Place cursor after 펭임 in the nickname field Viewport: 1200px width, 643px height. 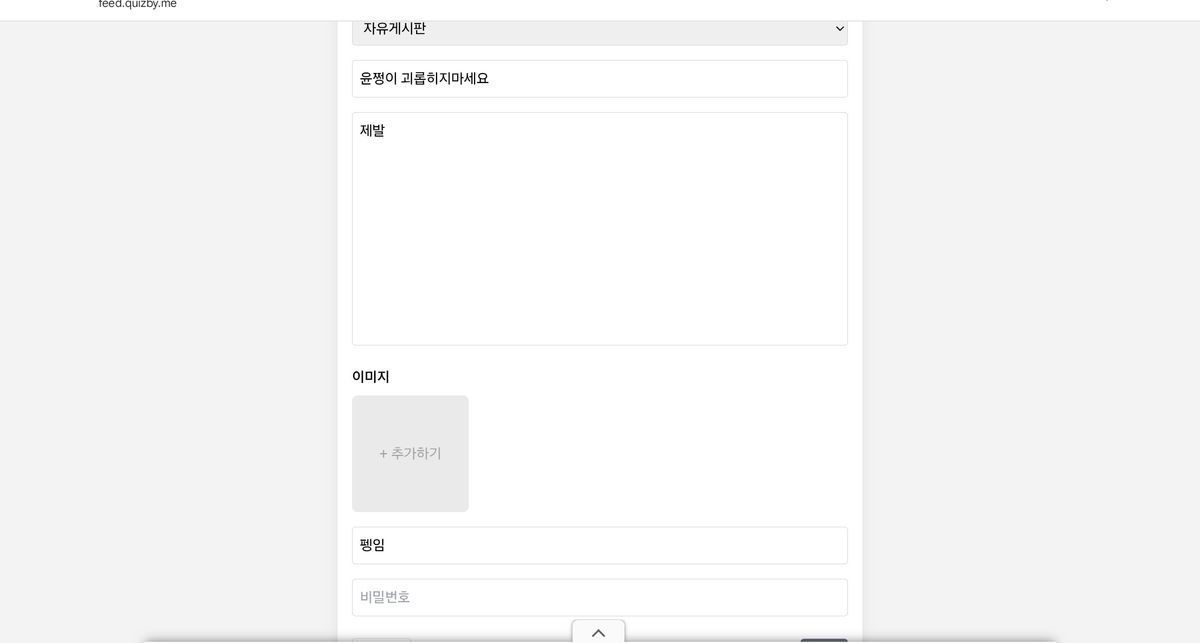pos(386,546)
